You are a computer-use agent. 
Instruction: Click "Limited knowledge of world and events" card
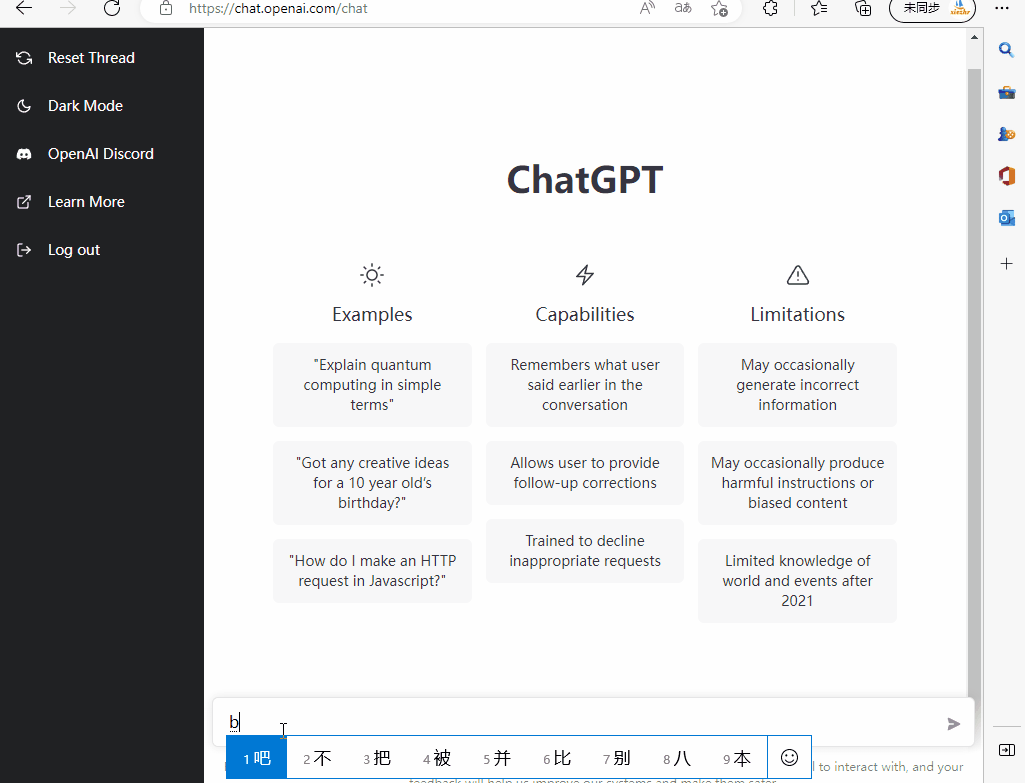coord(798,581)
